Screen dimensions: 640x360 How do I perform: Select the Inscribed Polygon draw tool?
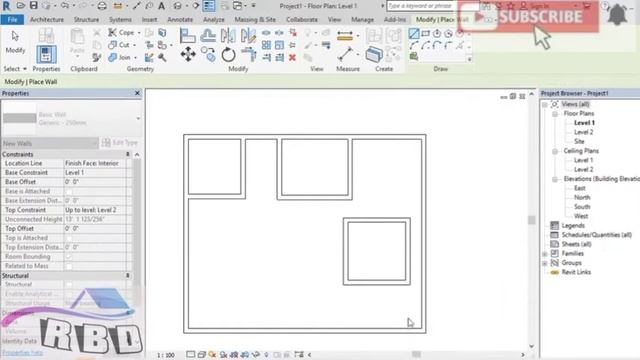(437, 33)
